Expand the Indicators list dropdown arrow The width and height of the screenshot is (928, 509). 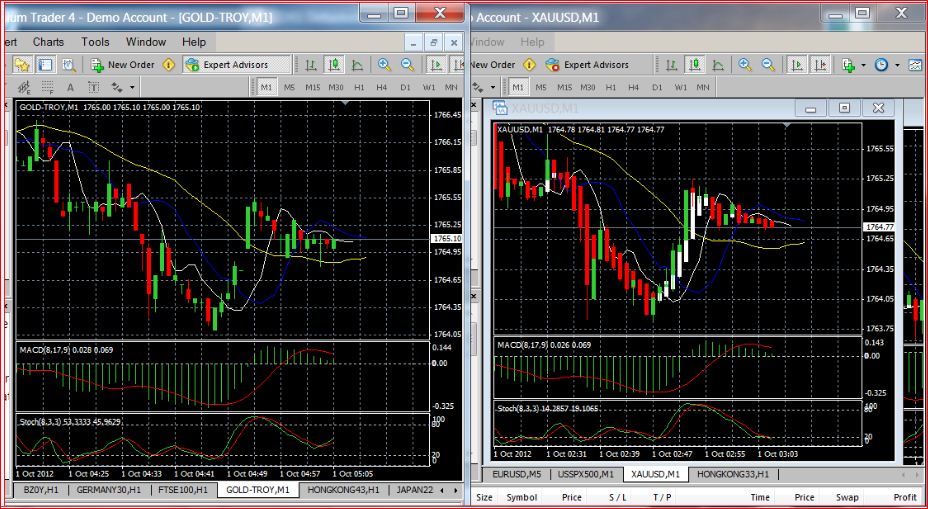click(863, 65)
